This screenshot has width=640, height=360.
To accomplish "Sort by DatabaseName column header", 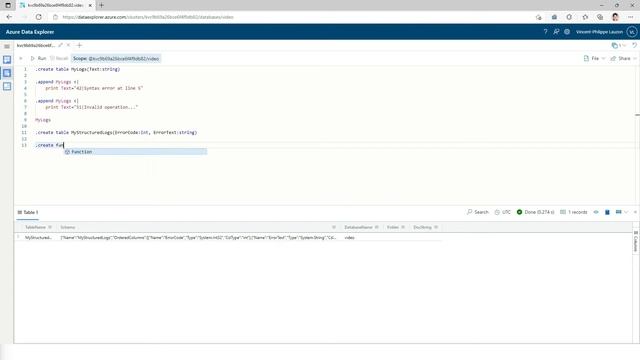I will [358, 227].
